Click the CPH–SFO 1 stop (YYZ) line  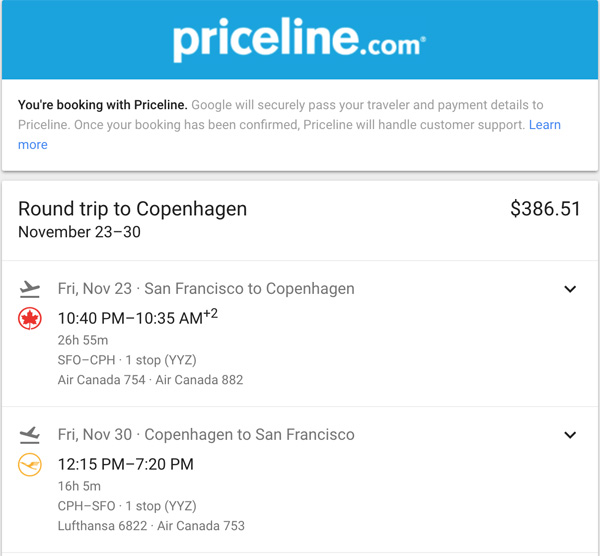[x=127, y=506]
